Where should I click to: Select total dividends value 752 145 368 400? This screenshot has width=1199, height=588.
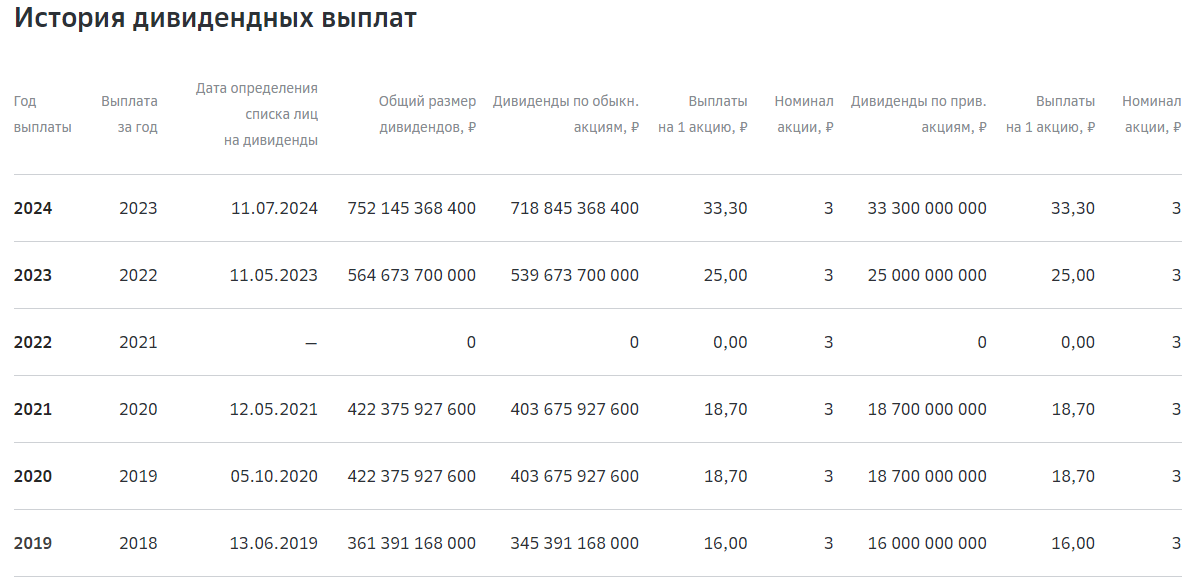(x=412, y=208)
